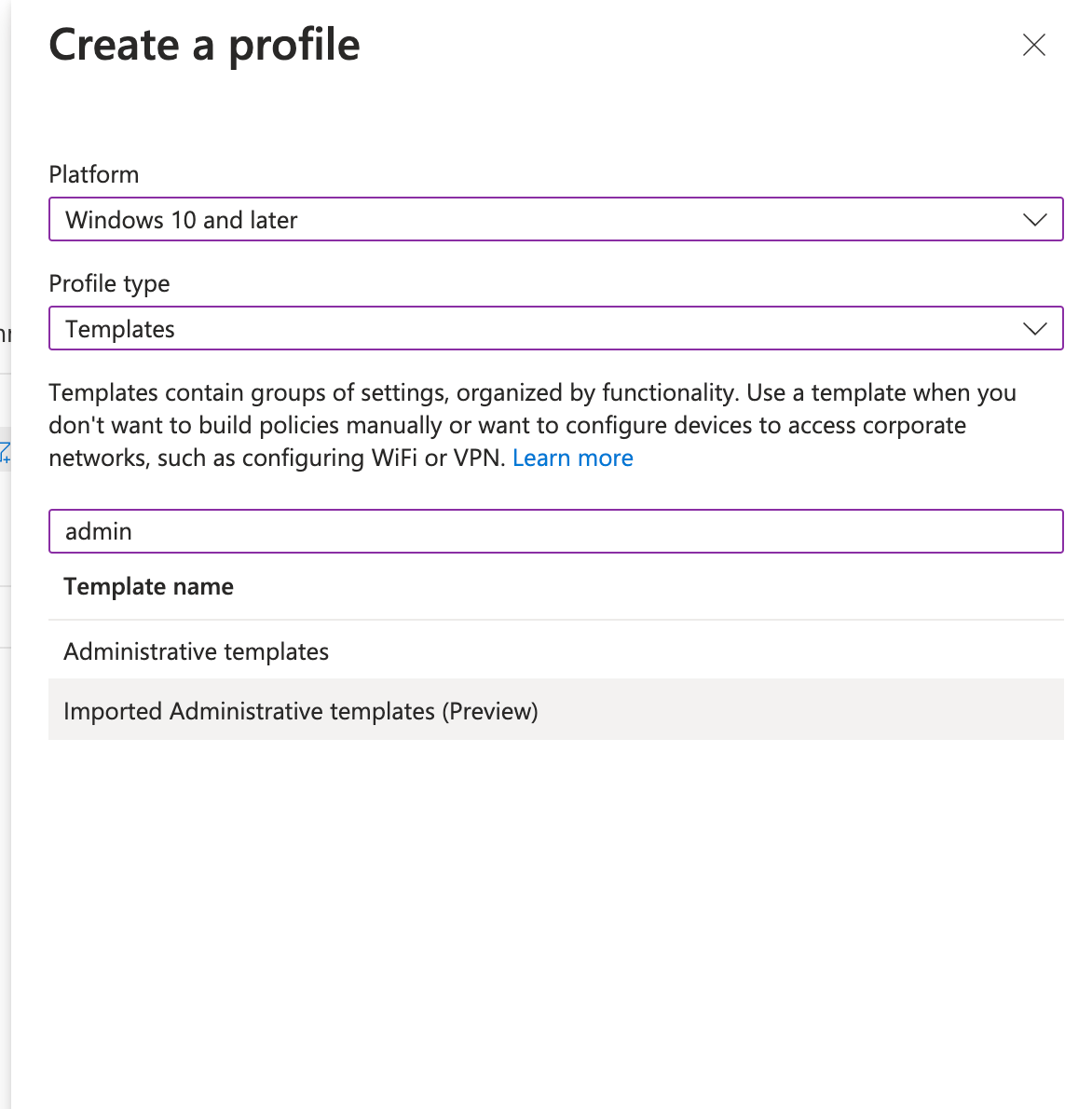Click the Profile type field label
Image resolution: width=1092 pixels, height=1109 pixels.
(x=109, y=283)
